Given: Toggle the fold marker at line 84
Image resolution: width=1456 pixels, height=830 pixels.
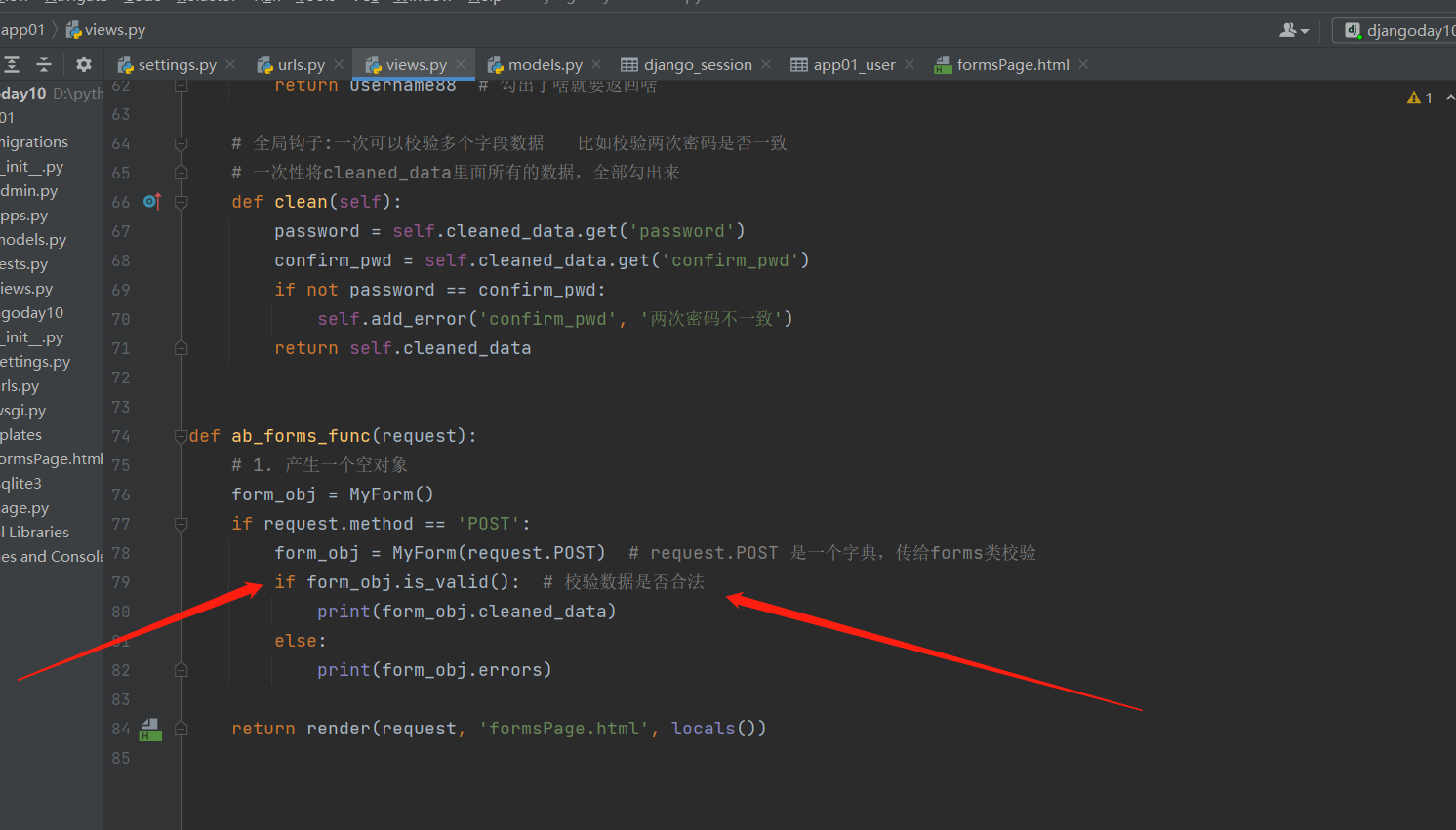Looking at the screenshot, I should point(181,729).
